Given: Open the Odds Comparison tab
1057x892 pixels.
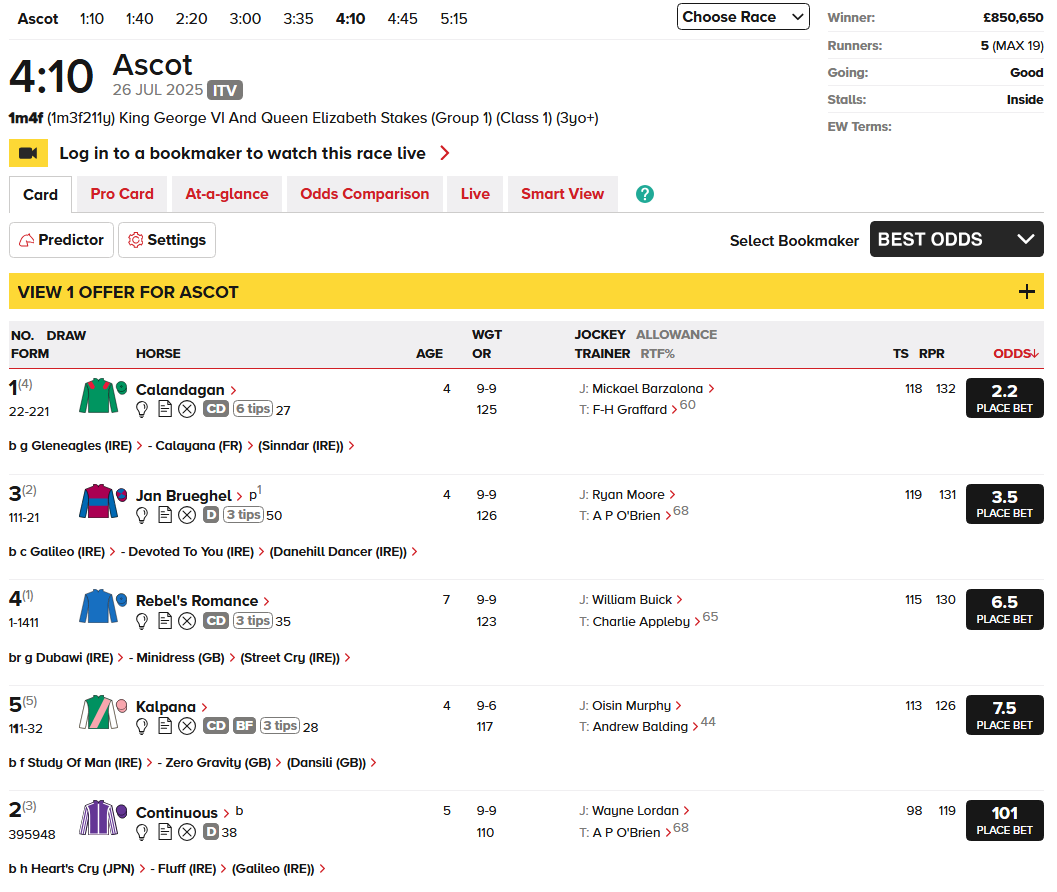Looking at the screenshot, I should (365, 194).
